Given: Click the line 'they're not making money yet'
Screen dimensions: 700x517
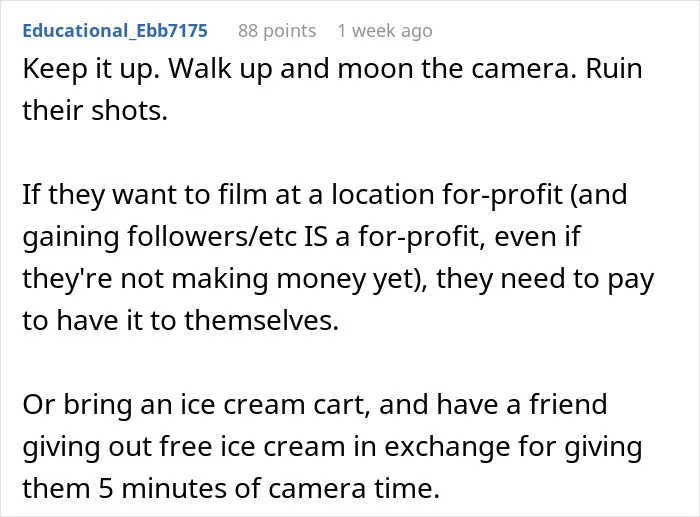Looking at the screenshot, I should [x=338, y=279].
